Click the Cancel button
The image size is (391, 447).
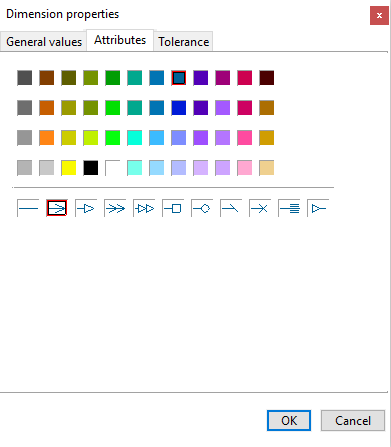coord(353,421)
